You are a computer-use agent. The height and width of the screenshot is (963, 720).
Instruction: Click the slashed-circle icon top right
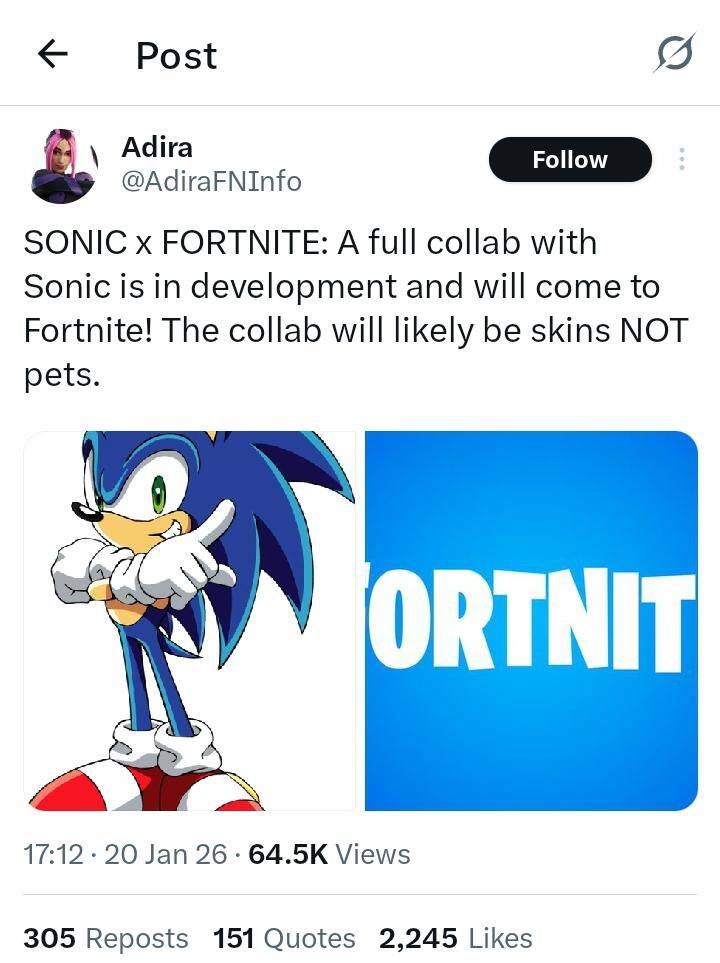click(x=675, y=55)
